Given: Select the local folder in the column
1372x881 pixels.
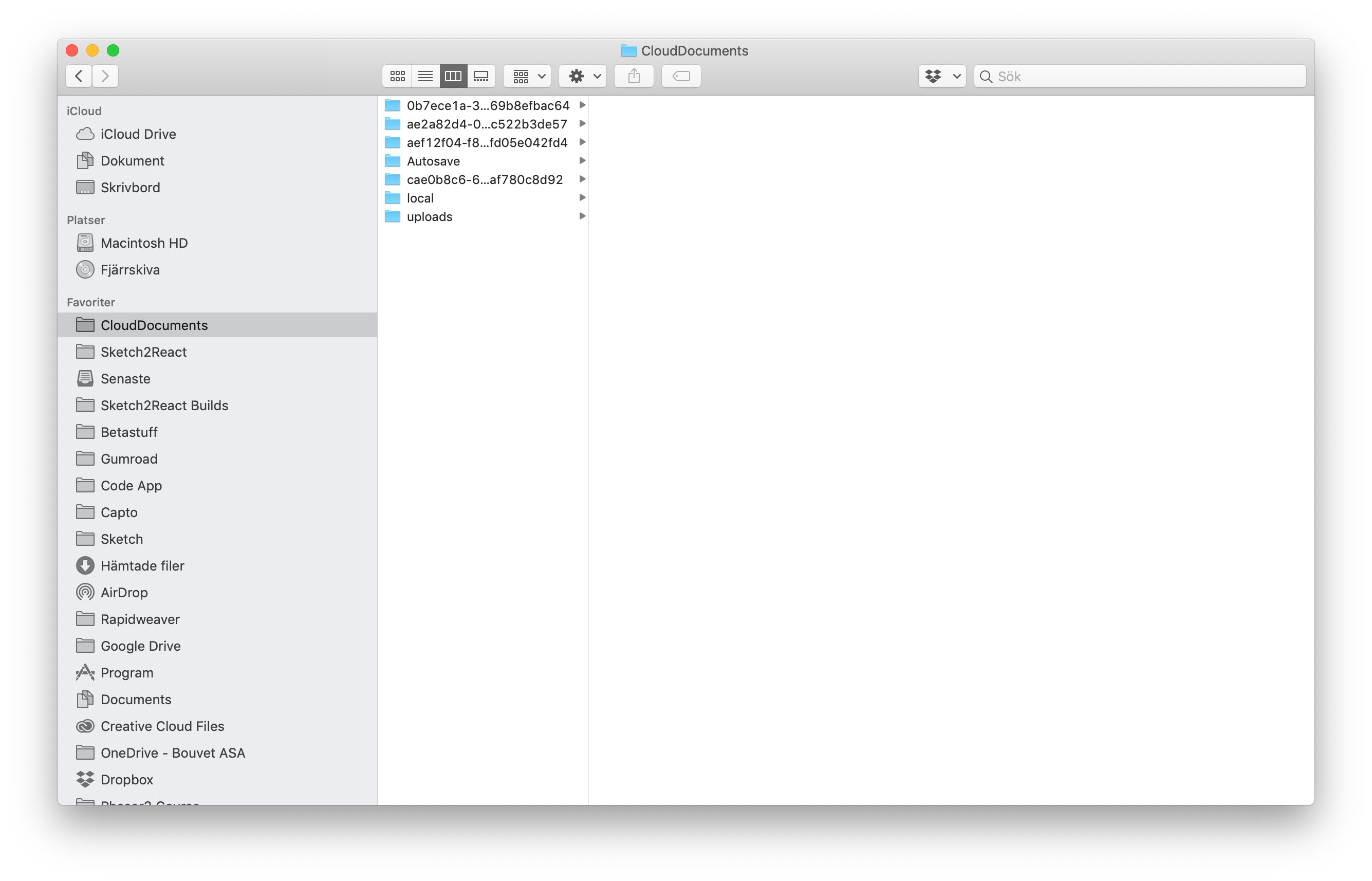Looking at the screenshot, I should (420, 197).
